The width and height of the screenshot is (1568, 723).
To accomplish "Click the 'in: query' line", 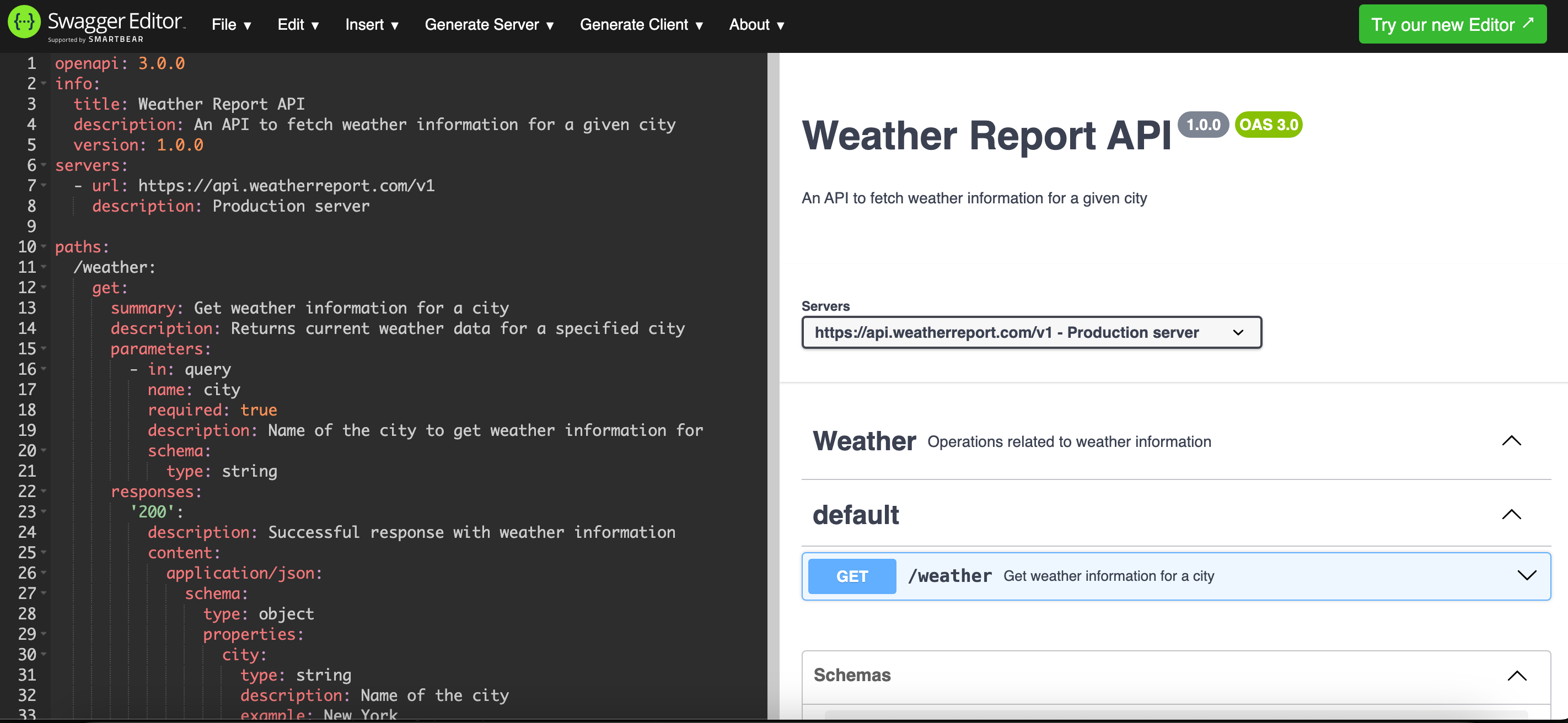I will click(180, 369).
